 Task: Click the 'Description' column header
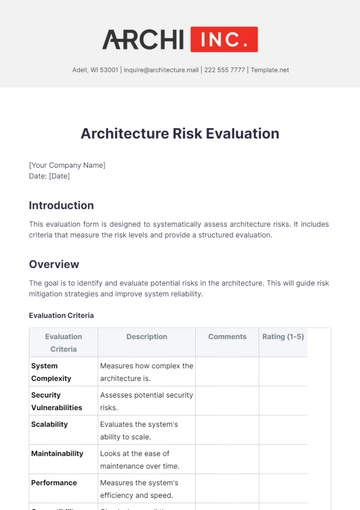(x=147, y=343)
